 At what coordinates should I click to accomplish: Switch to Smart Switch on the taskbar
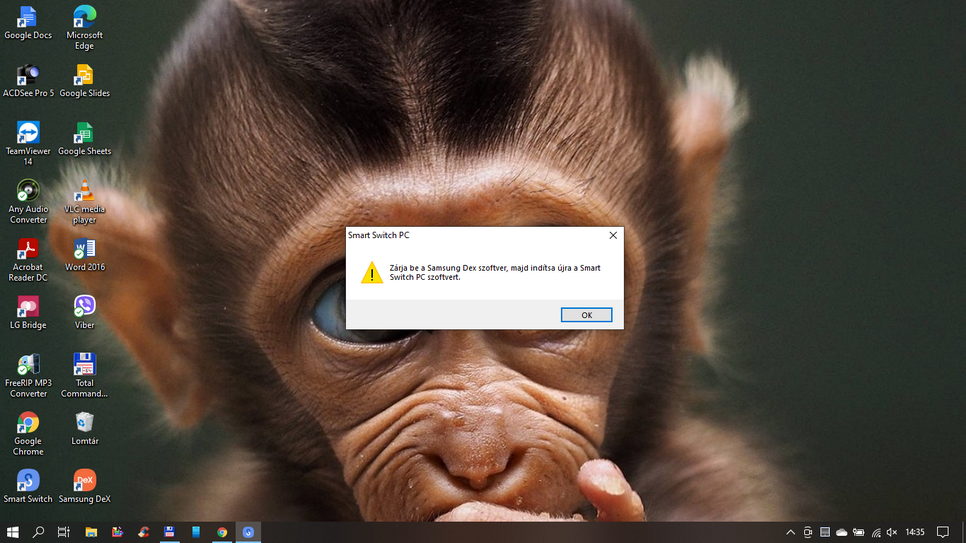pyautogui.click(x=248, y=532)
